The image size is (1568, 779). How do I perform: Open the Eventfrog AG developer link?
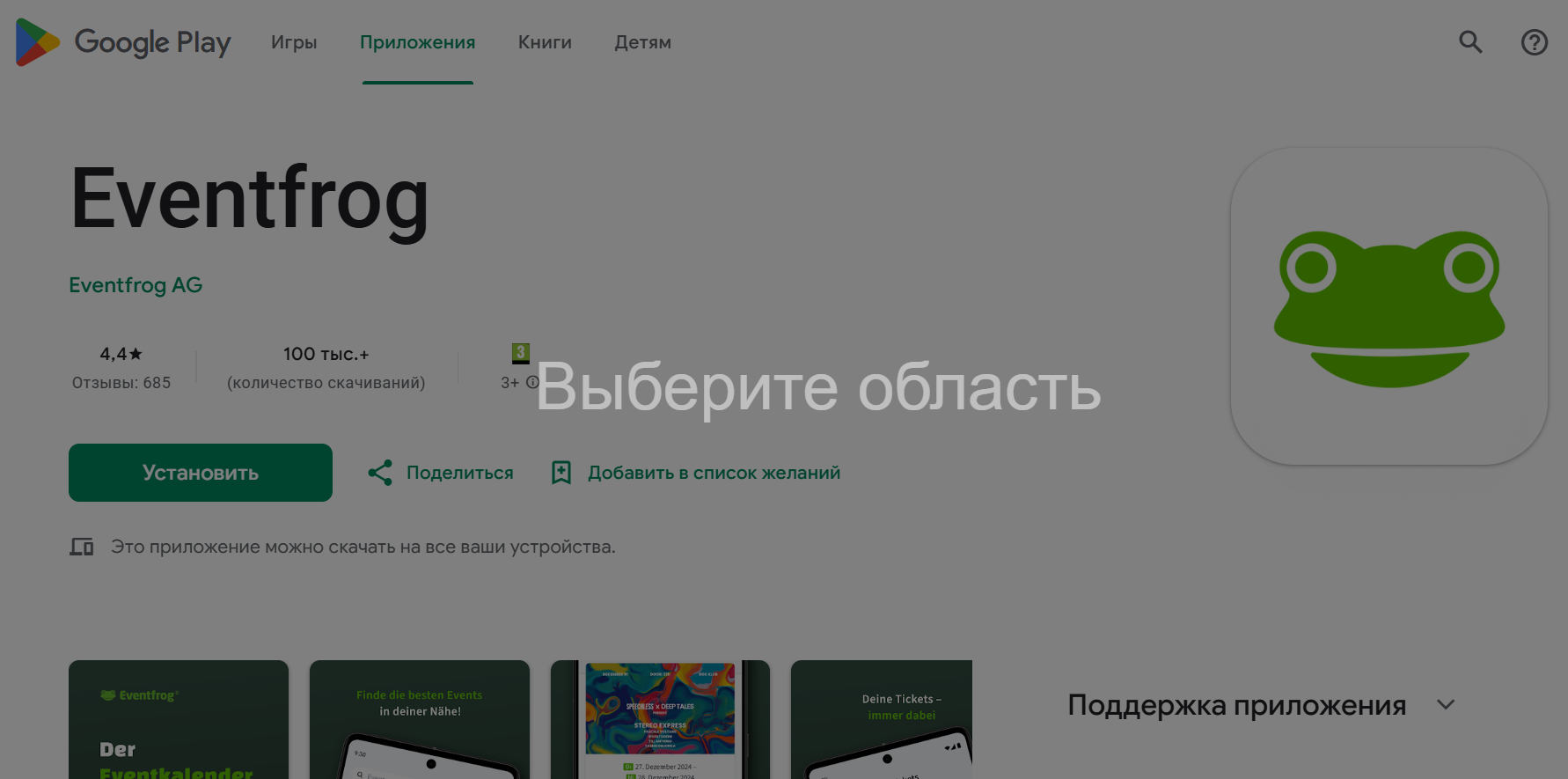click(x=136, y=285)
